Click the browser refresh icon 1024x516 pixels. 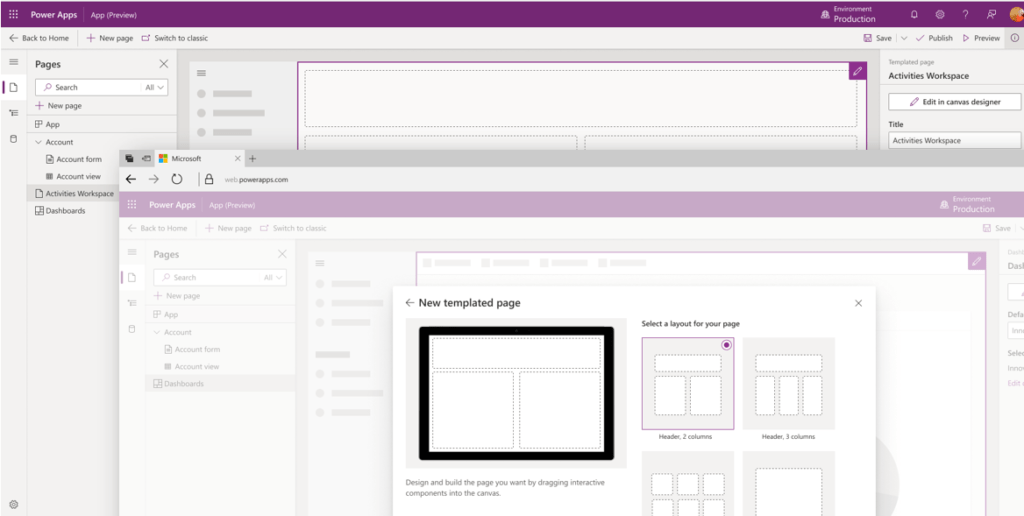pyautogui.click(x=177, y=179)
